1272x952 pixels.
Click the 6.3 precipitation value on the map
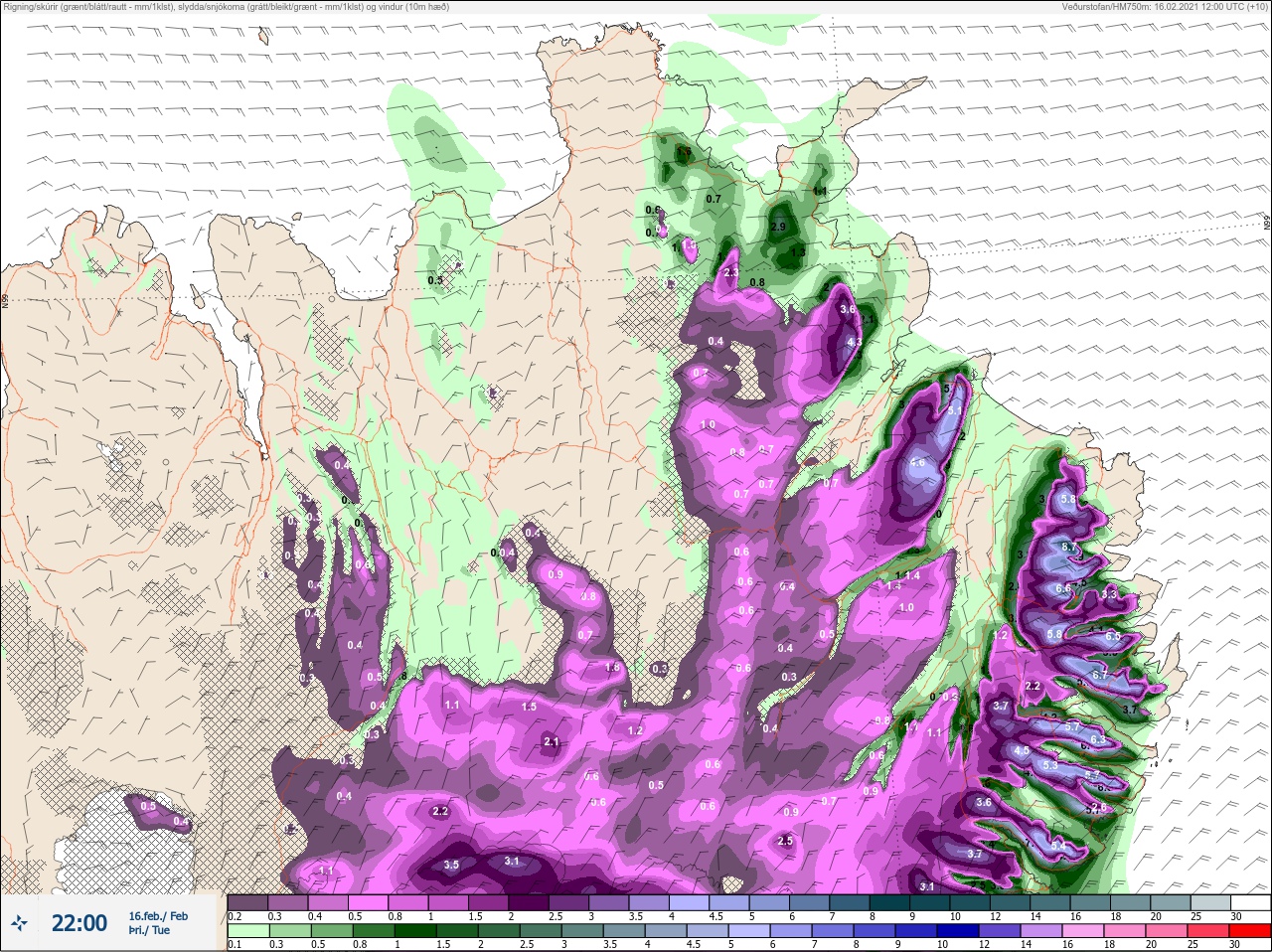tap(1098, 739)
